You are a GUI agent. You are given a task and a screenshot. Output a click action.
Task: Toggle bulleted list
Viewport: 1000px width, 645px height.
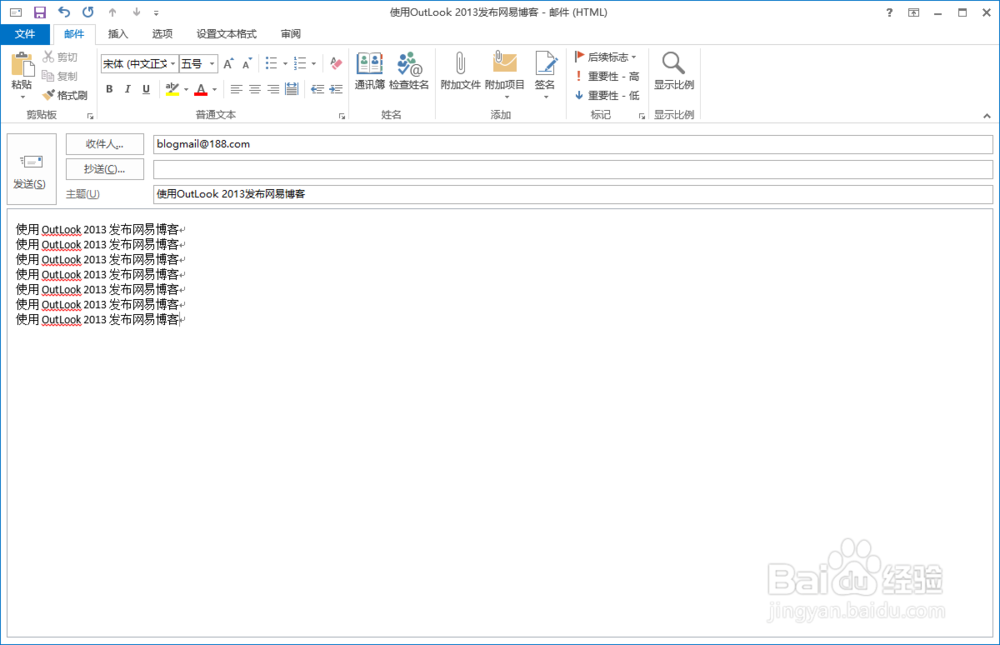point(271,63)
